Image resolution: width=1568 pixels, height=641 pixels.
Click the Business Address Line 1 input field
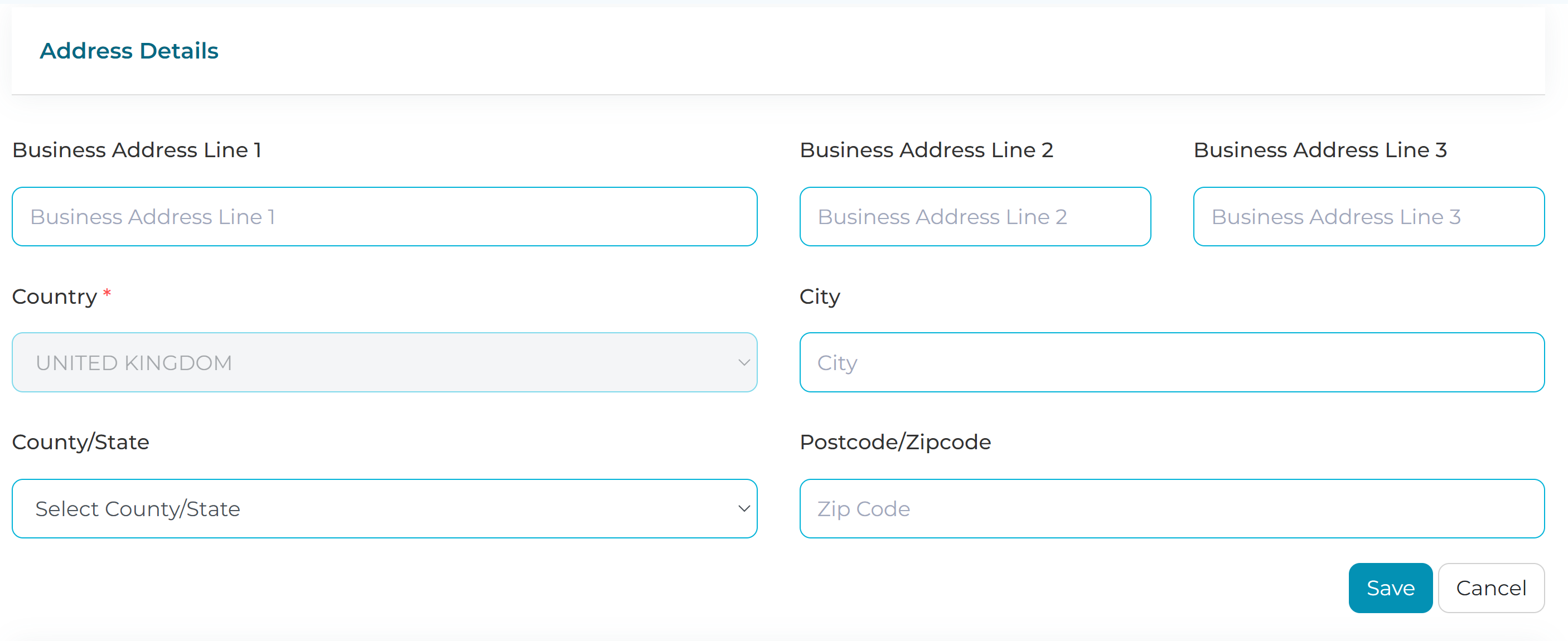[x=384, y=217]
